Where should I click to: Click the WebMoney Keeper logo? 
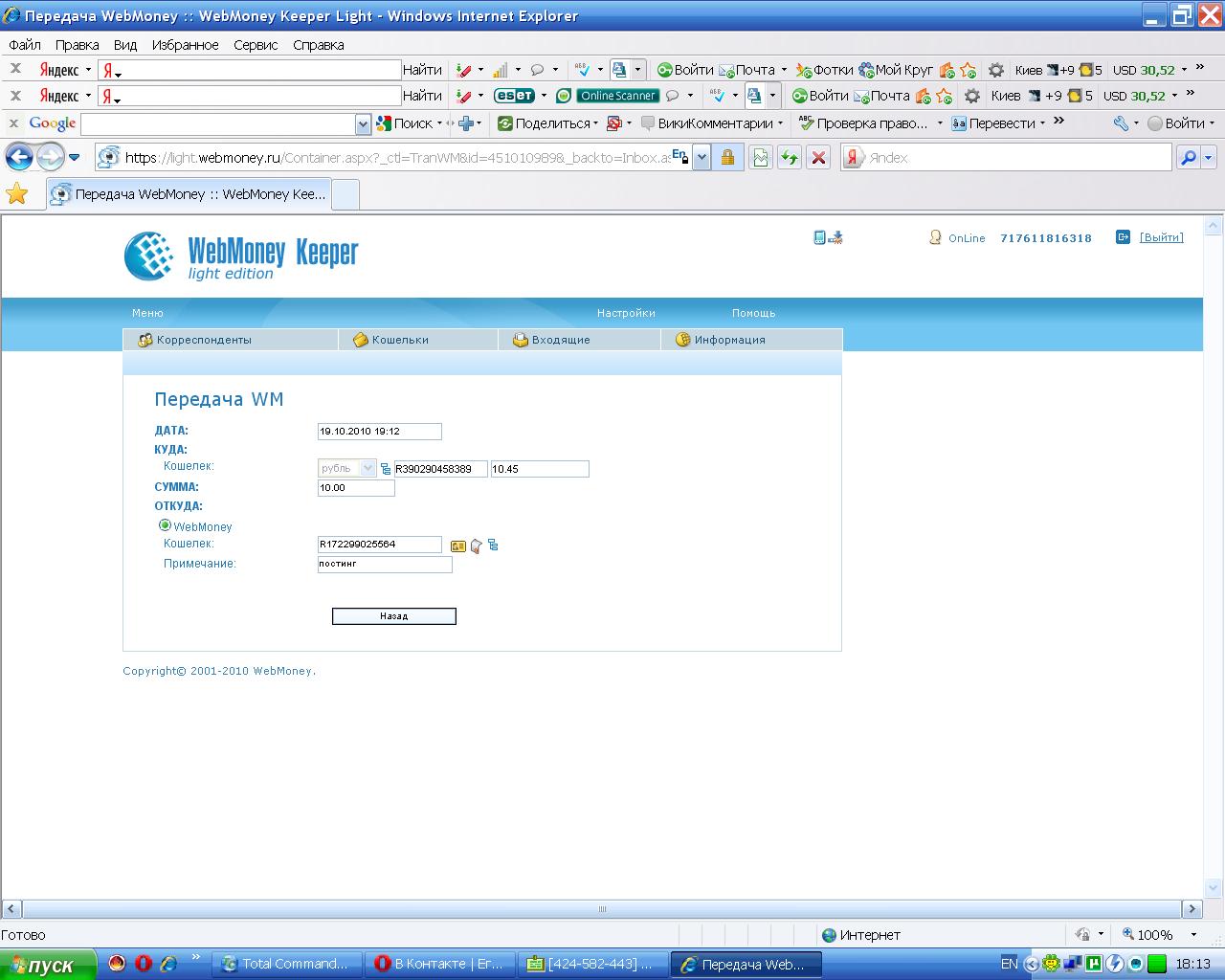[x=241, y=256]
